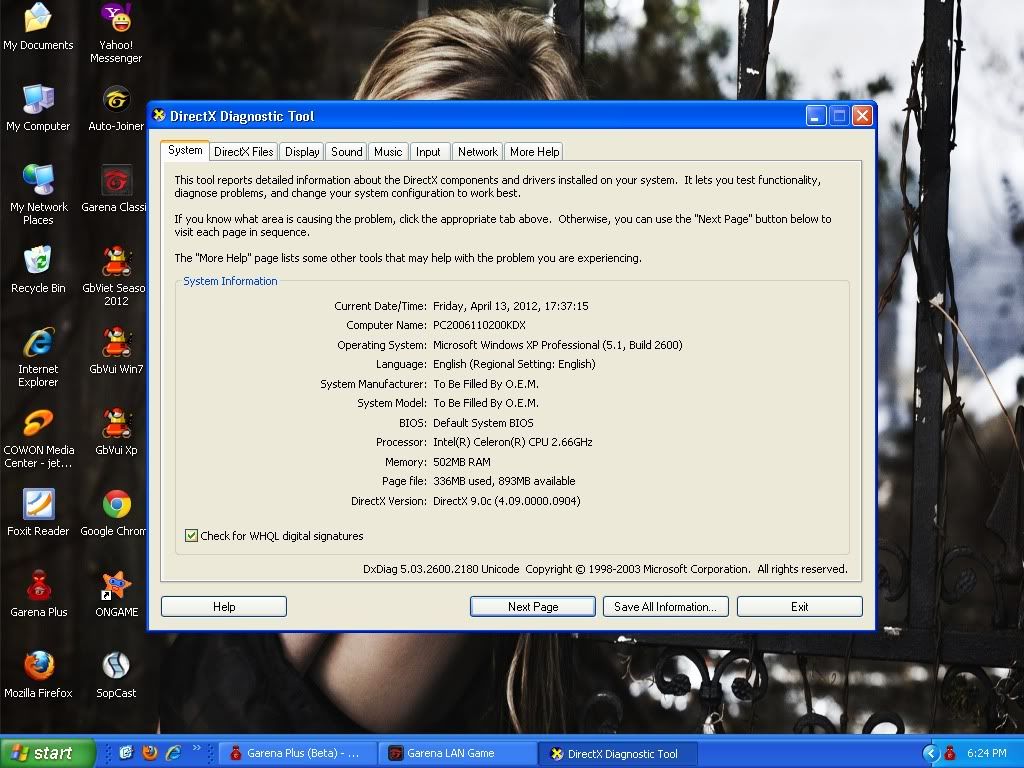1024x768 pixels.
Task: Select GbVui Win7 desktop icon
Action: (x=116, y=351)
